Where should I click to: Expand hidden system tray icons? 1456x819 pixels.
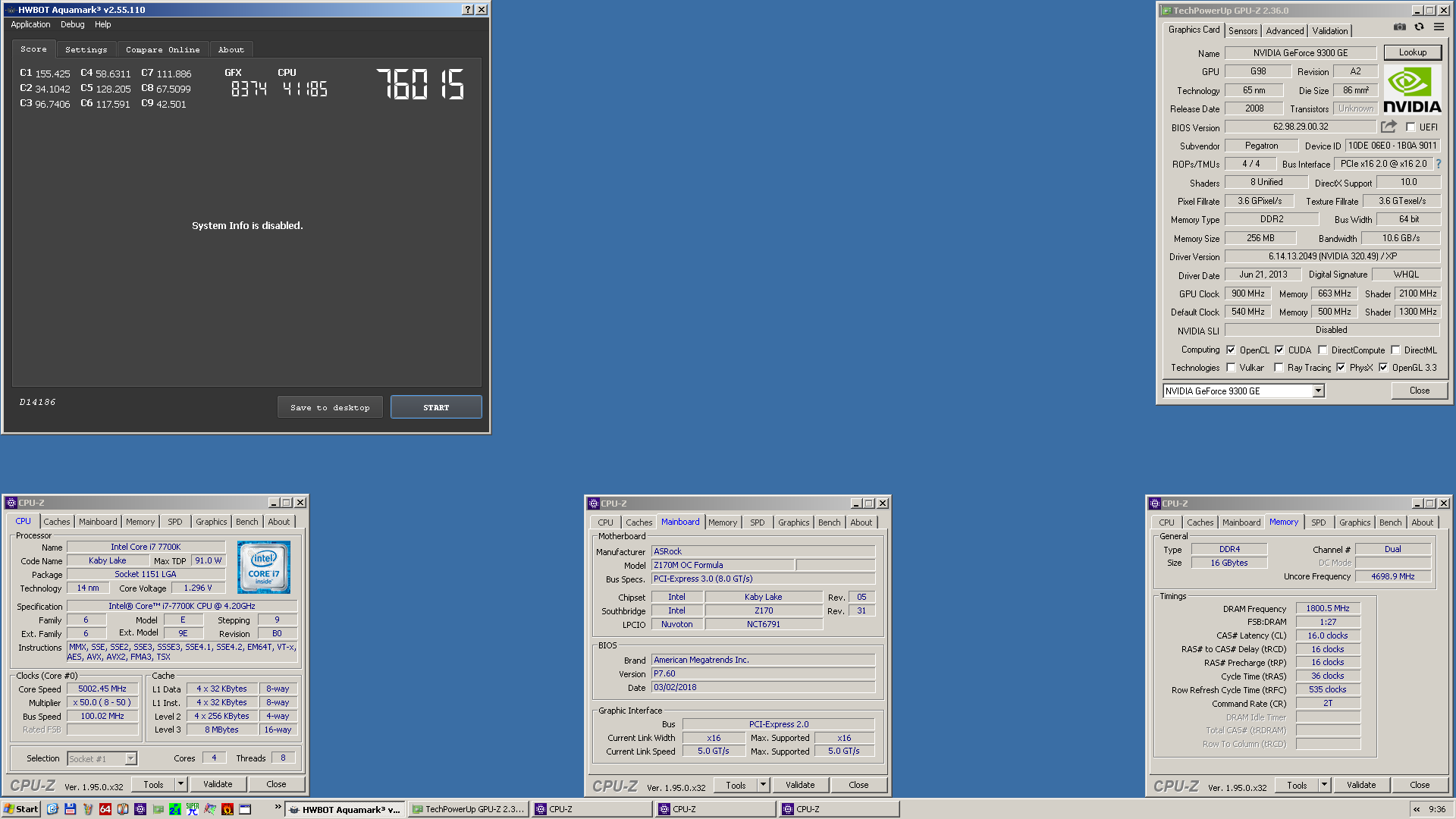(x=1417, y=809)
